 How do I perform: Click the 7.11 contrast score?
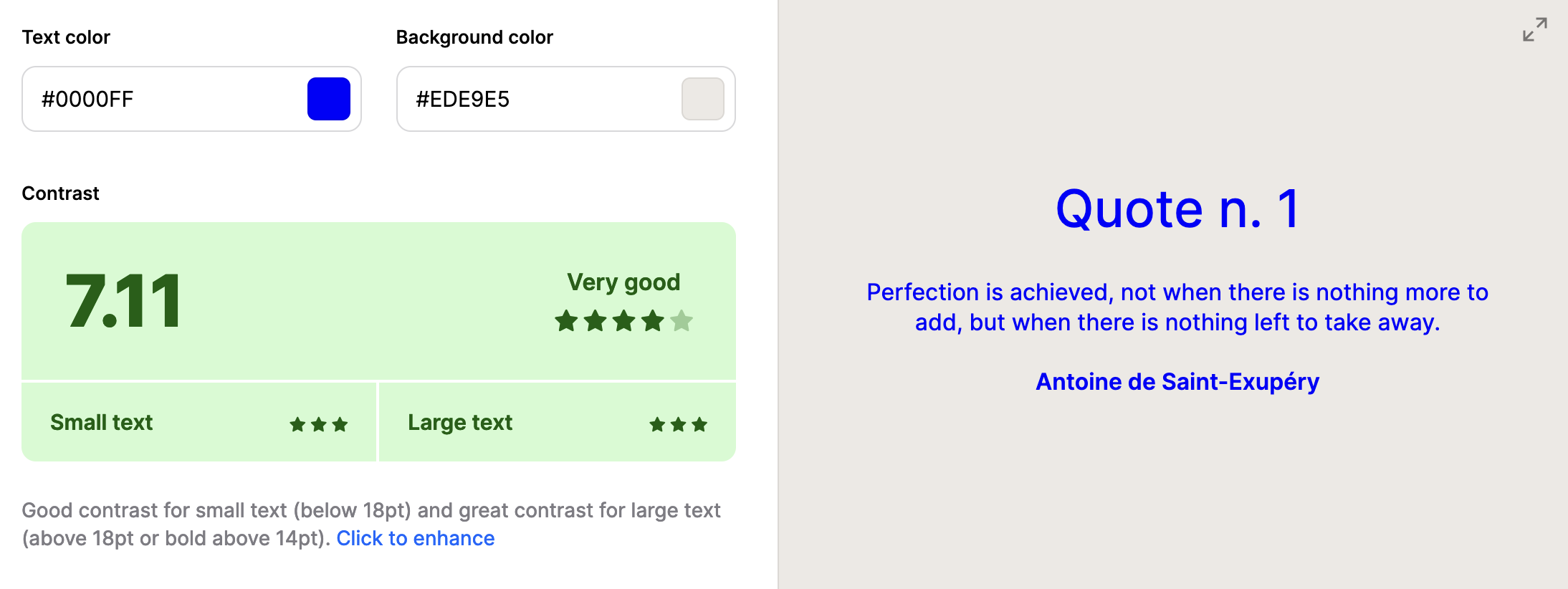[x=123, y=302]
